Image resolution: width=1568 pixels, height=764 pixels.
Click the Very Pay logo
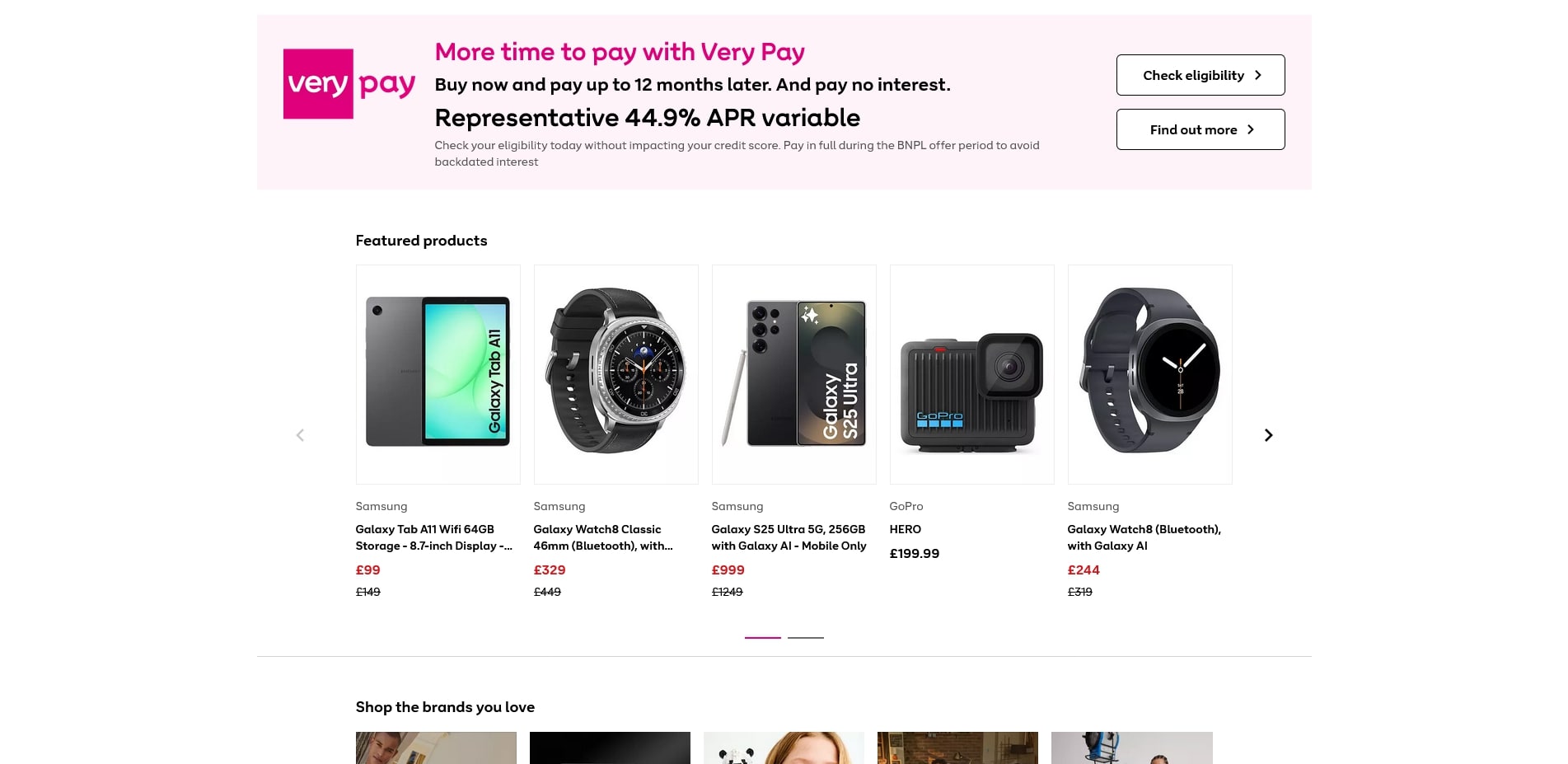(x=349, y=84)
